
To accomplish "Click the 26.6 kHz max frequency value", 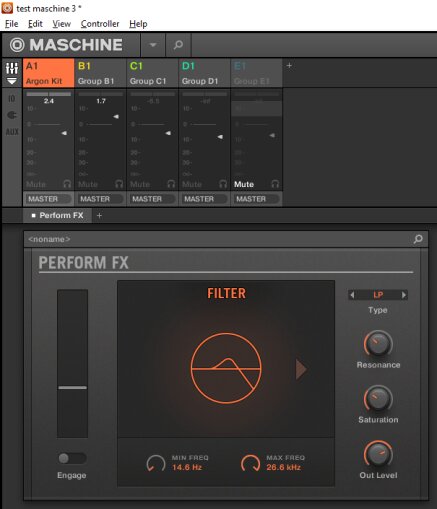I will 283,467.
